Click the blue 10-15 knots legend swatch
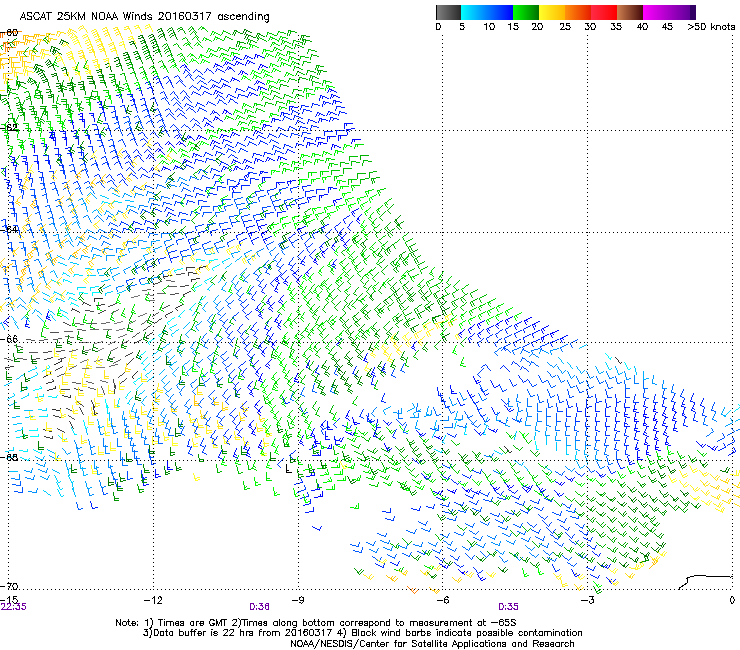The width and height of the screenshot is (740, 650). click(500, 12)
